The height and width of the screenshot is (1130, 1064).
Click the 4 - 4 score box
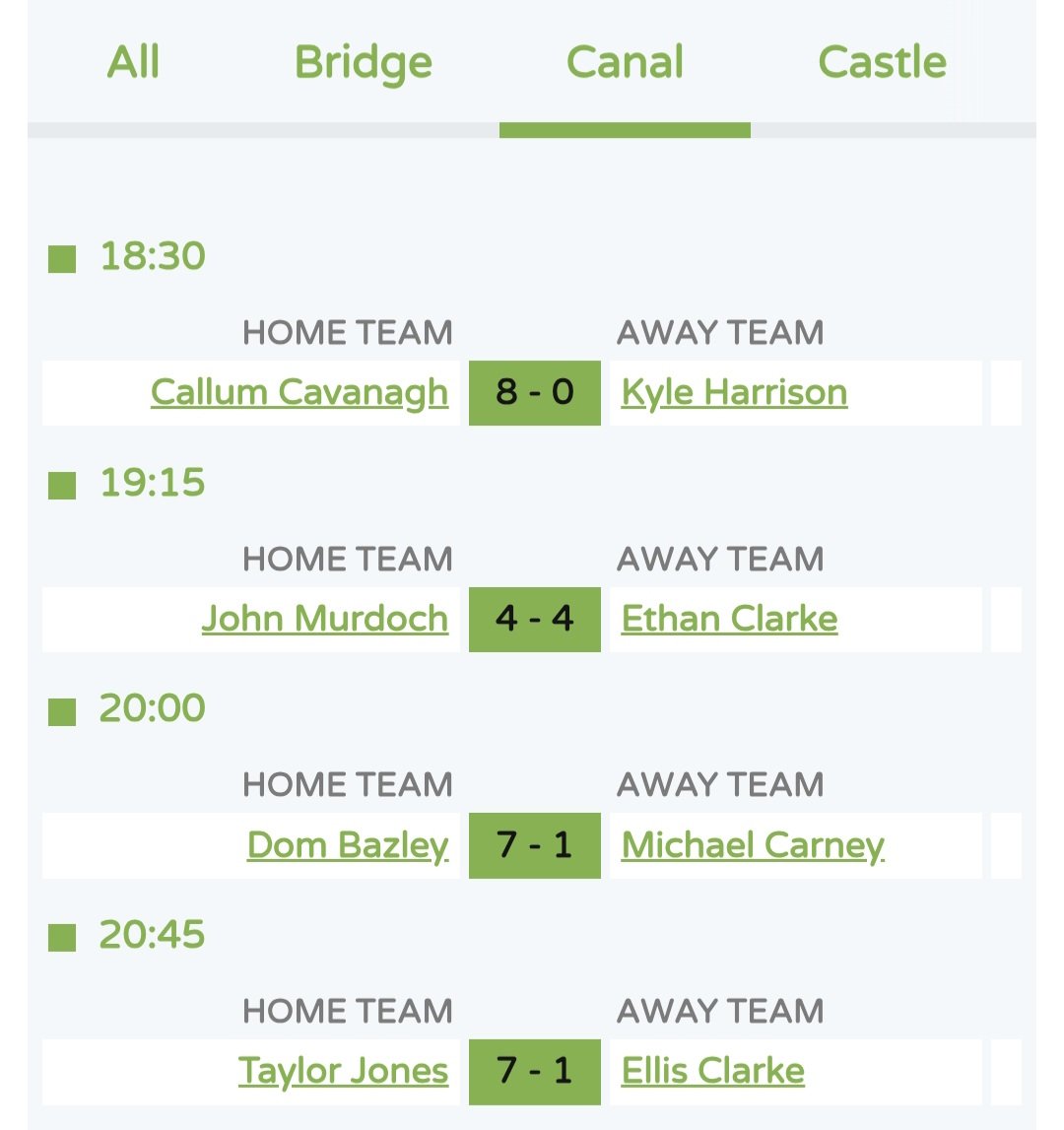(x=535, y=619)
